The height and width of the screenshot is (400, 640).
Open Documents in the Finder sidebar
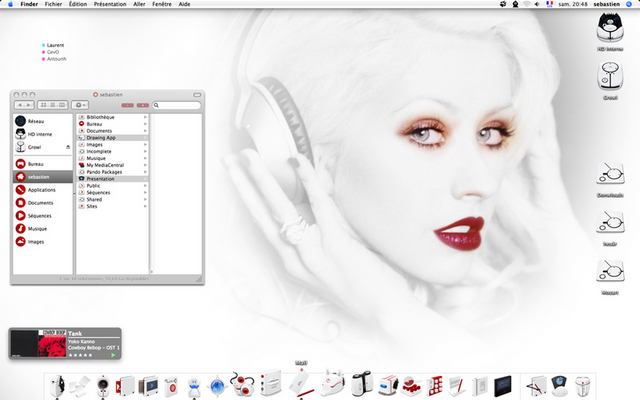40,203
